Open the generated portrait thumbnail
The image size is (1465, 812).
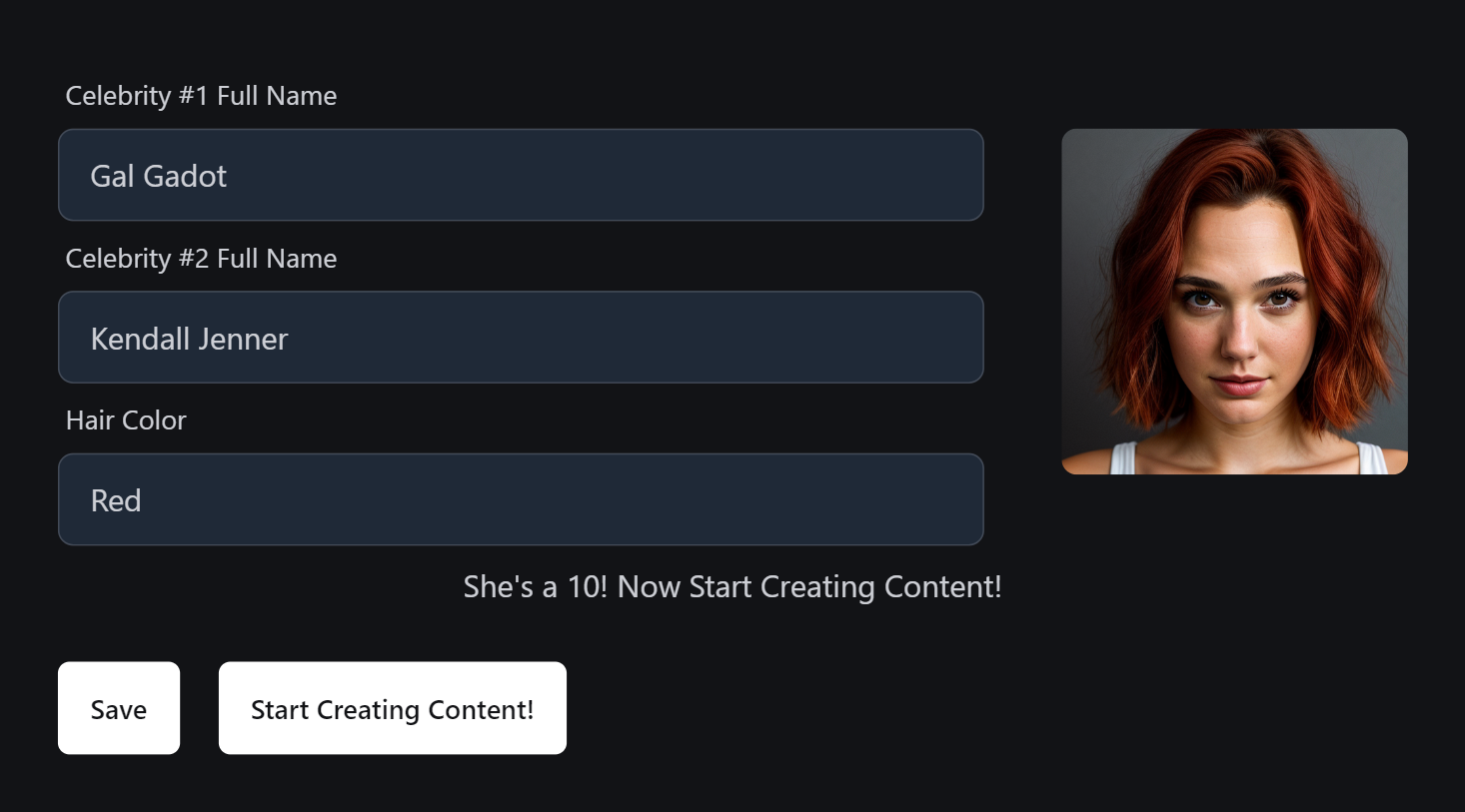[x=1234, y=302]
